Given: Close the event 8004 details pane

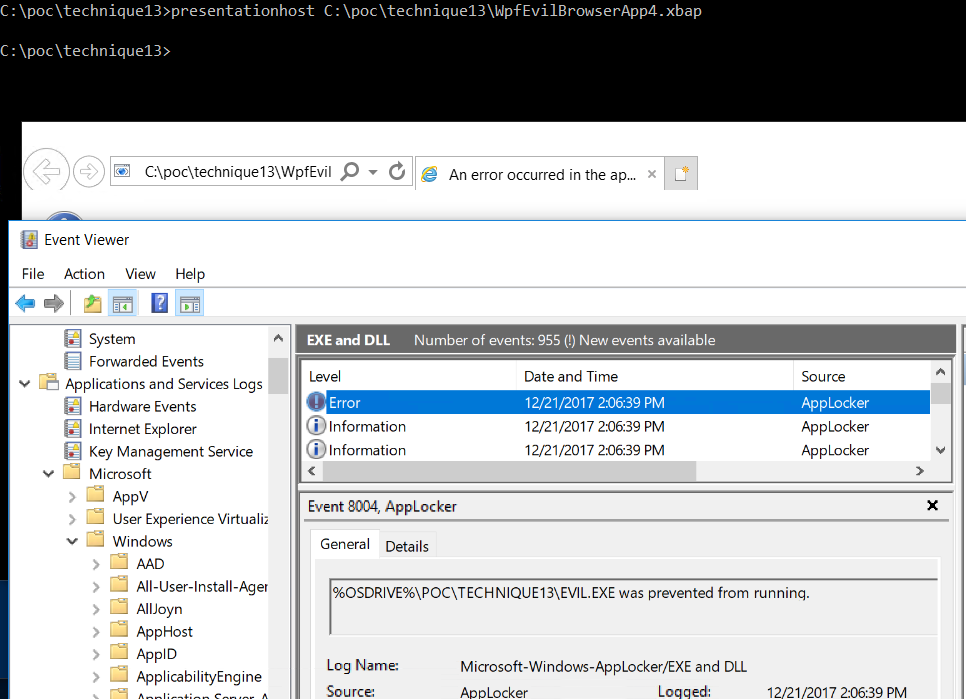Looking at the screenshot, I should 932,506.
